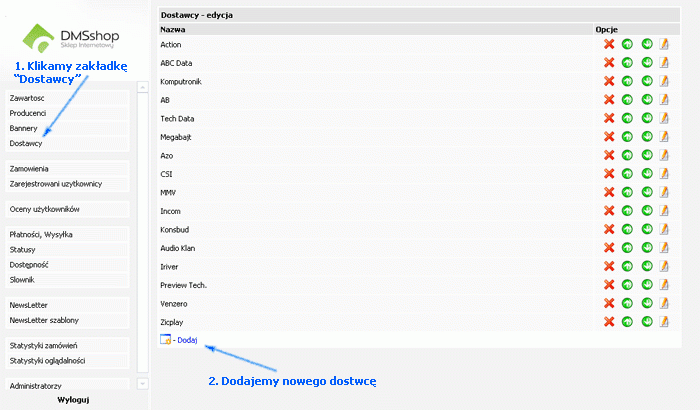Edit the Audio Klan supplier
This screenshot has height=410, width=700.
point(664,247)
